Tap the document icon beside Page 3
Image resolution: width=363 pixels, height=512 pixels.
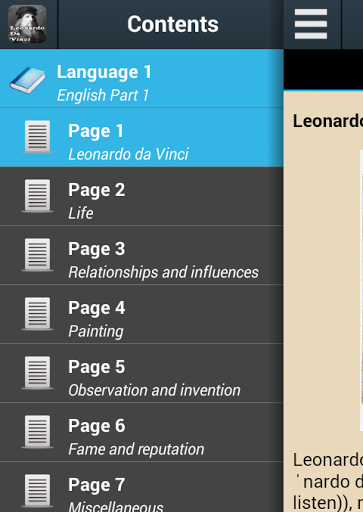point(37,255)
